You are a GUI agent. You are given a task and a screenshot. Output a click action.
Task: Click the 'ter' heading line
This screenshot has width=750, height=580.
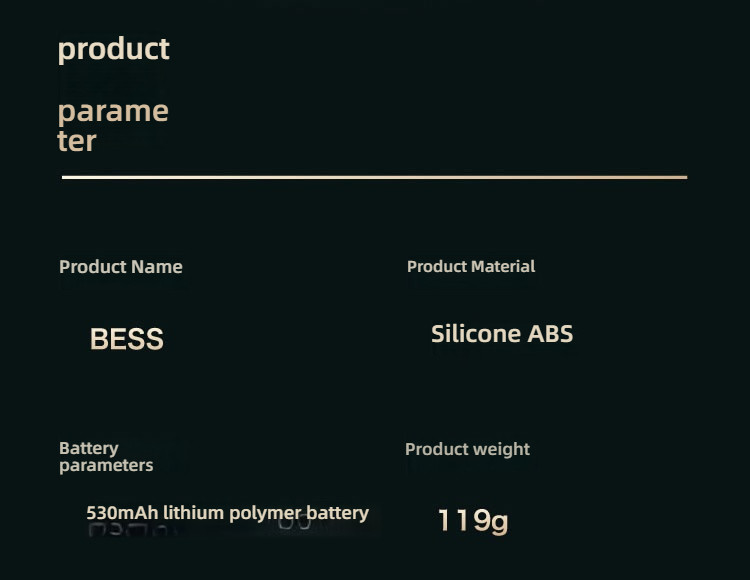pos(77,141)
